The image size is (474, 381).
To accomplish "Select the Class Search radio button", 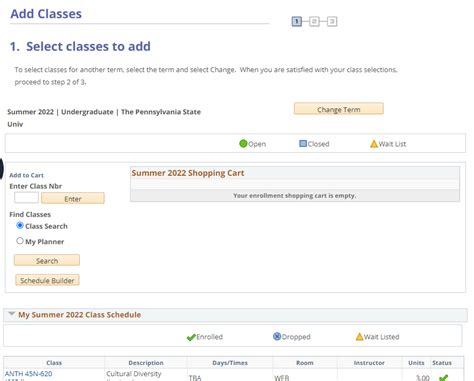I will point(20,226).
